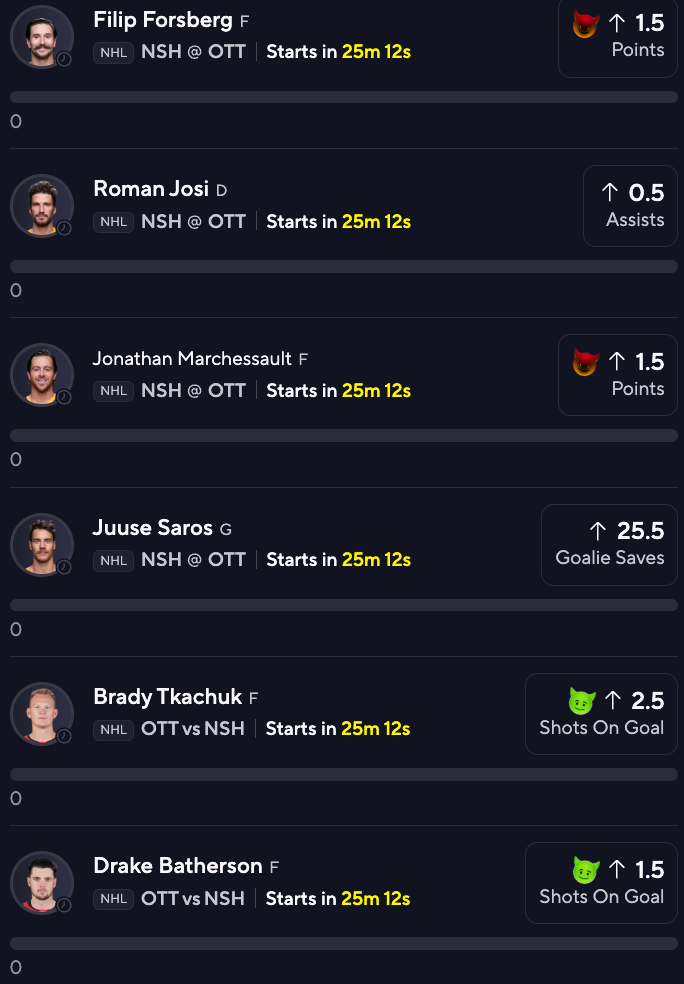The height and width of the screenshot is (984, 684).
Task: Click Jonathan Marchessault's red demon icon
Action: click(x=585, y=362)
